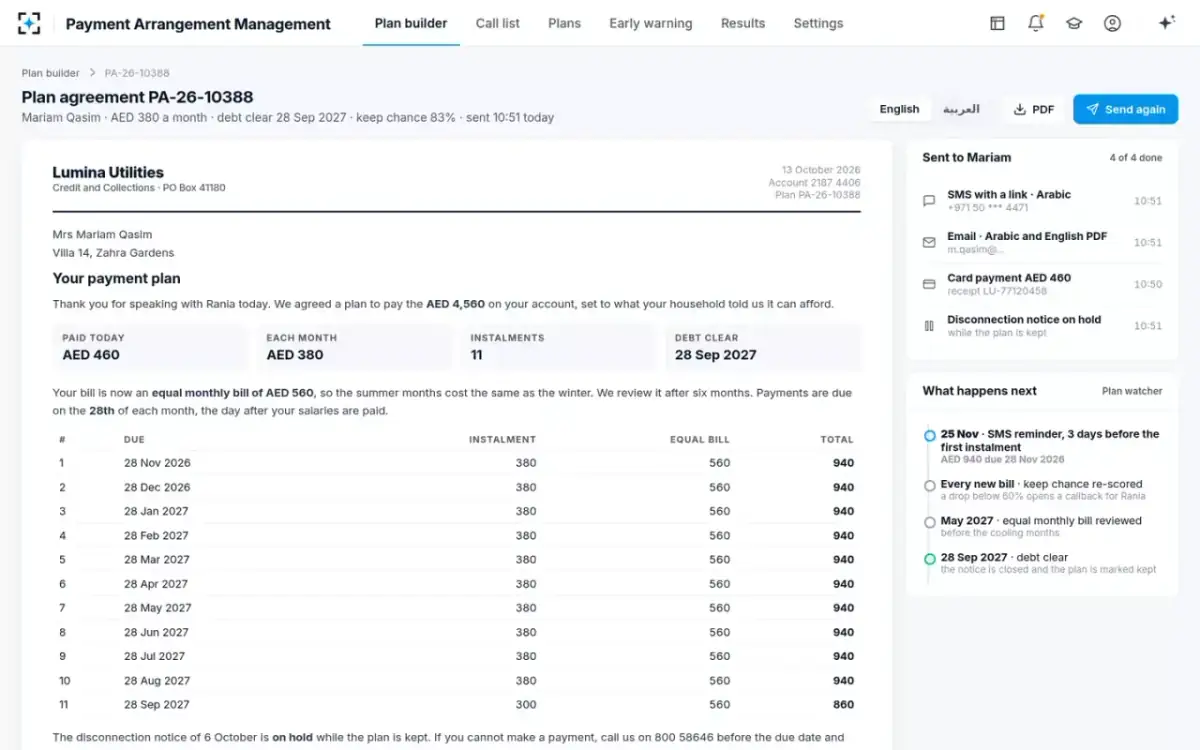Open Disconnection notice on hold entry
1200x750 pixels.
[x=1042, y=325]
